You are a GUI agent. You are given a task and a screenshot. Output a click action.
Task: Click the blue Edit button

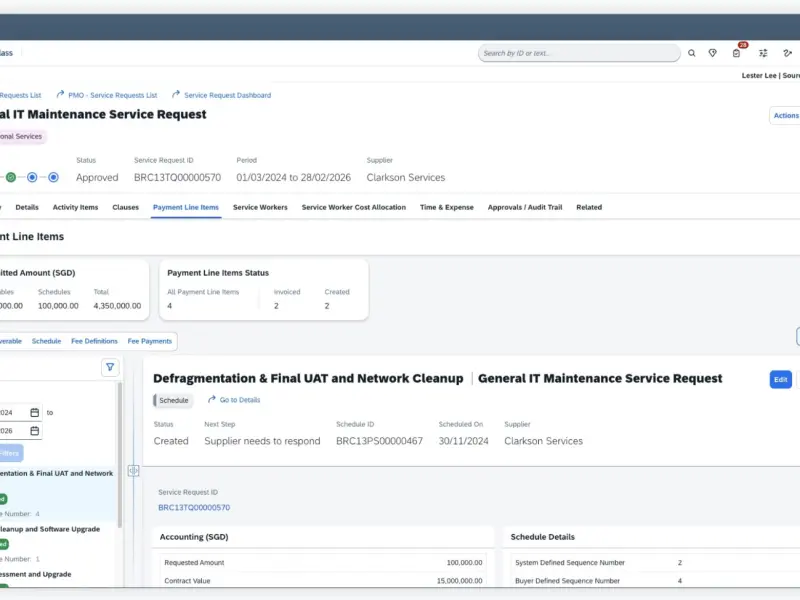pos(780,379)
